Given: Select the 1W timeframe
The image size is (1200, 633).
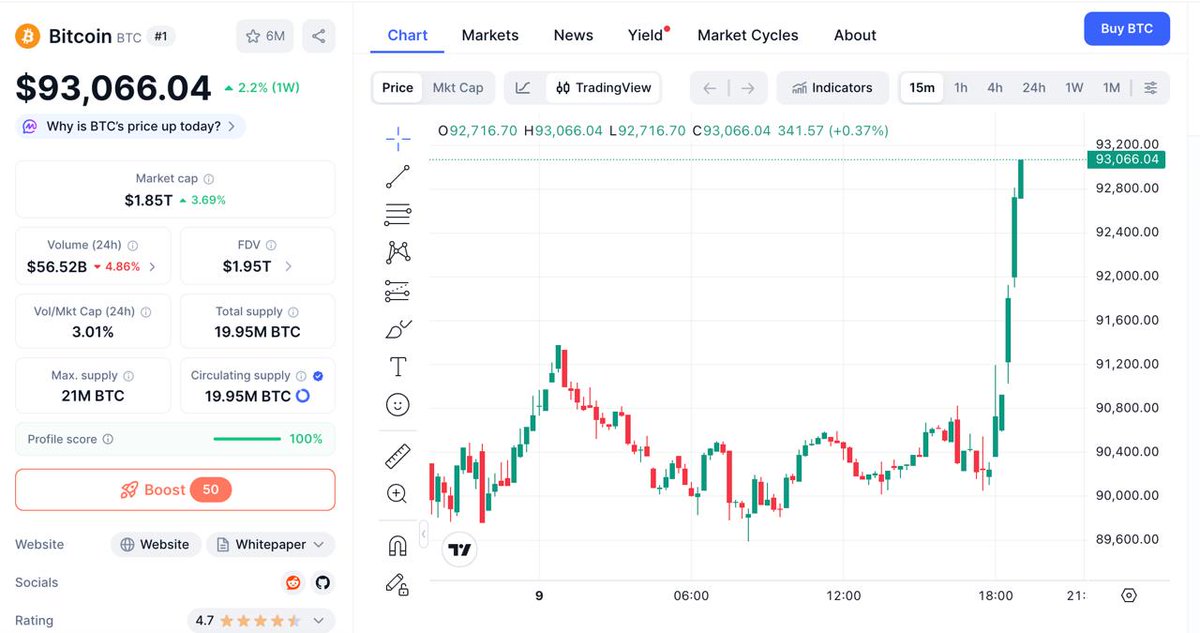Looking at the screenshot, I should (1075, 88).
